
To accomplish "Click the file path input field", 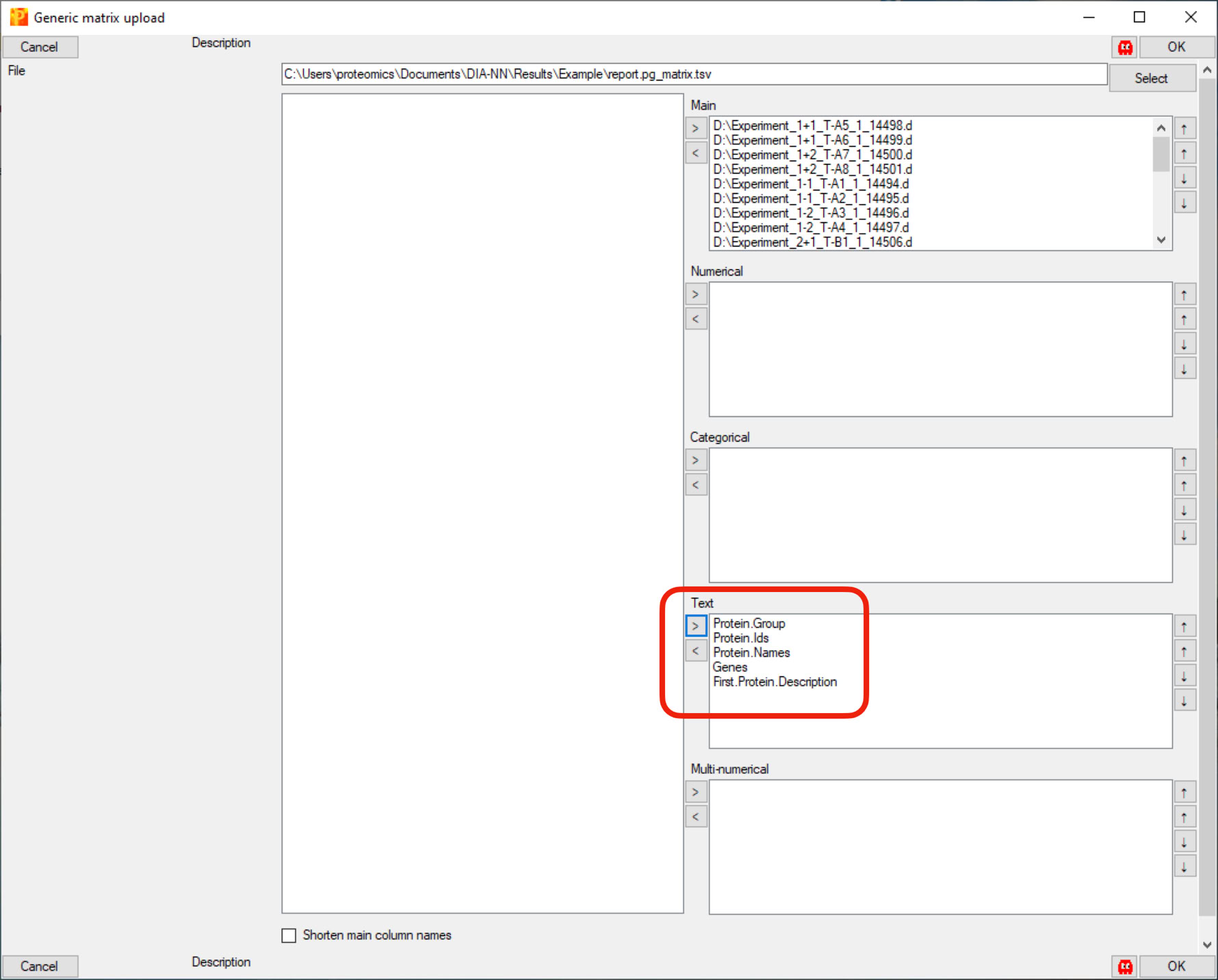I will 694,74.
